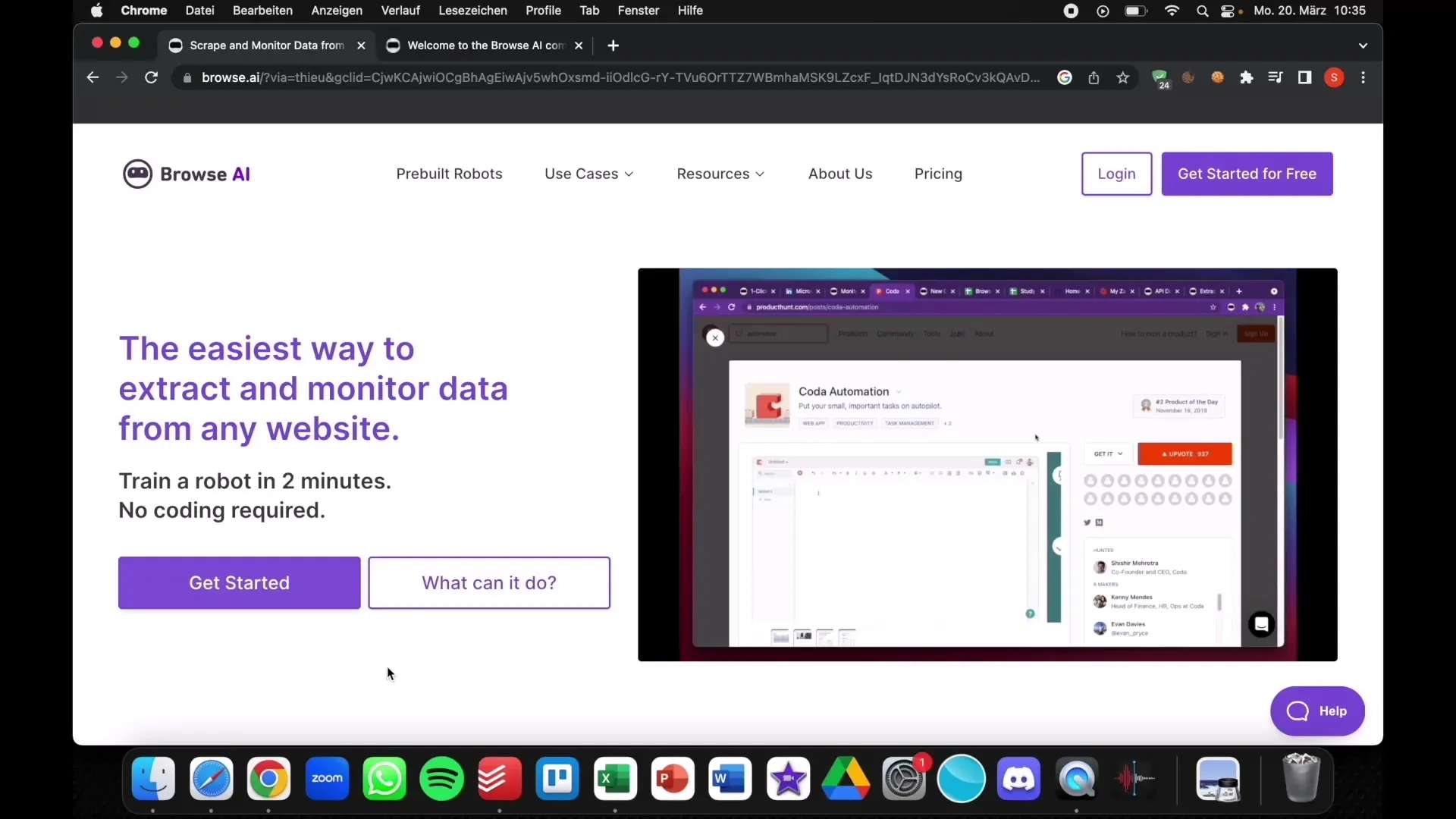
Task: Click the screen recording icon in menu bar
Action: (x=1069, y=10)
